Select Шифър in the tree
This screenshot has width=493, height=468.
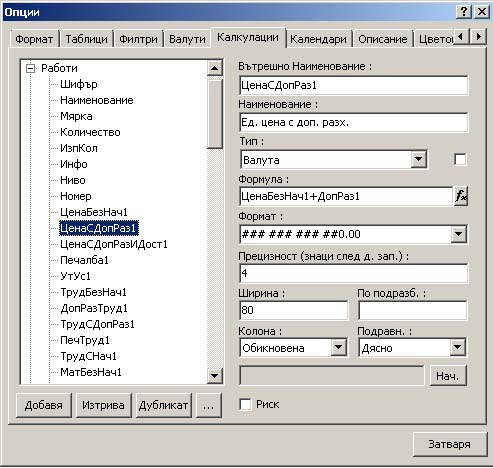(x=79, y=84)
